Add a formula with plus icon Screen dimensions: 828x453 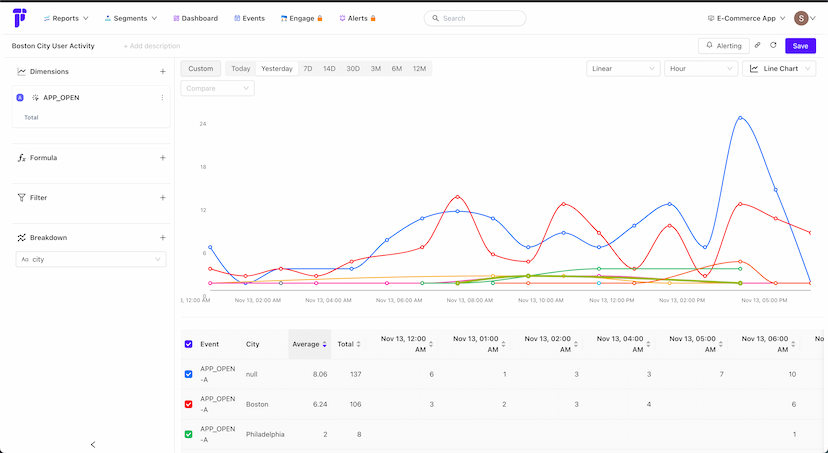coord(163,158)
